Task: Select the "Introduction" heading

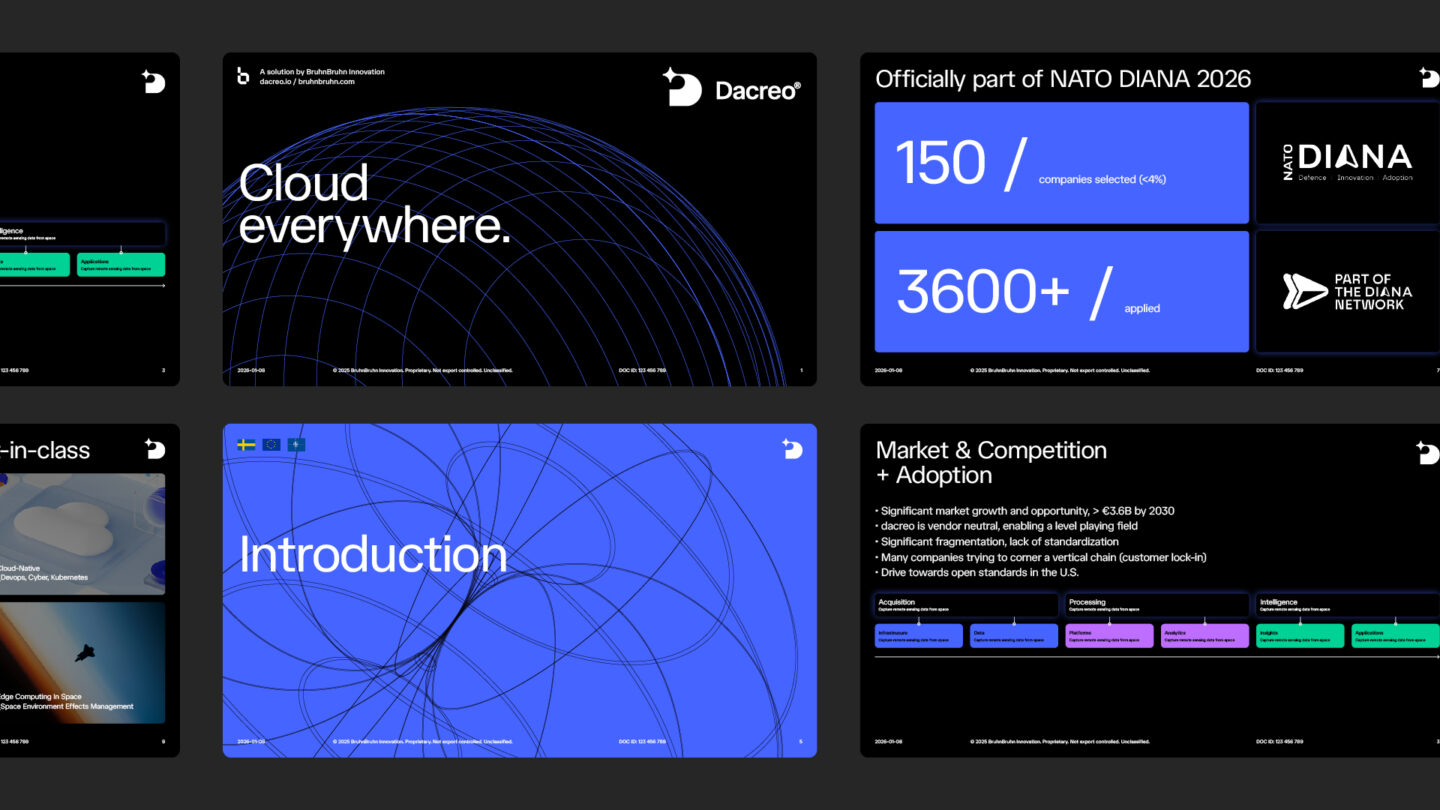Action: (373, 555)
